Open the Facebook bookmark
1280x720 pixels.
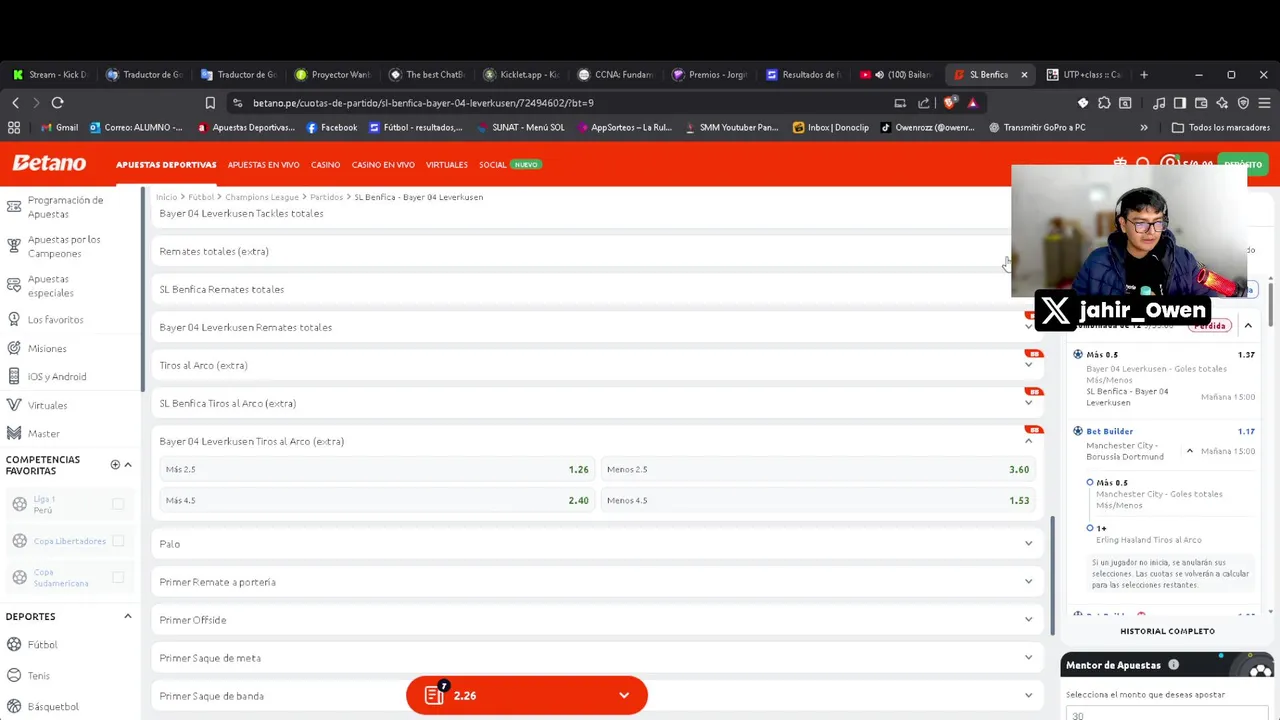click(x=332, y=127)
